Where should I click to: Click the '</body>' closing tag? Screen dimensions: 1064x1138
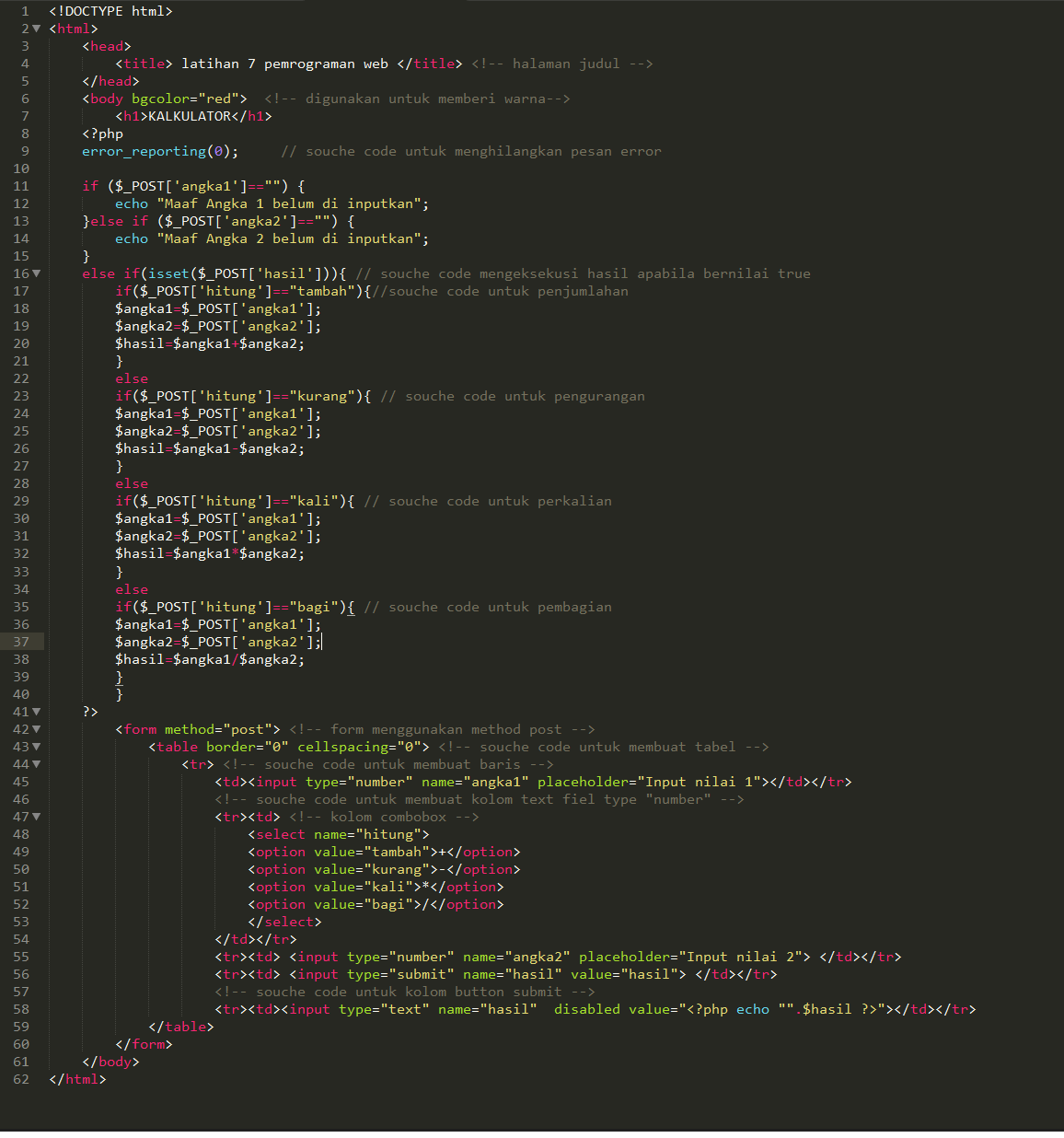pyautogui.click(x=110, y=1062)
